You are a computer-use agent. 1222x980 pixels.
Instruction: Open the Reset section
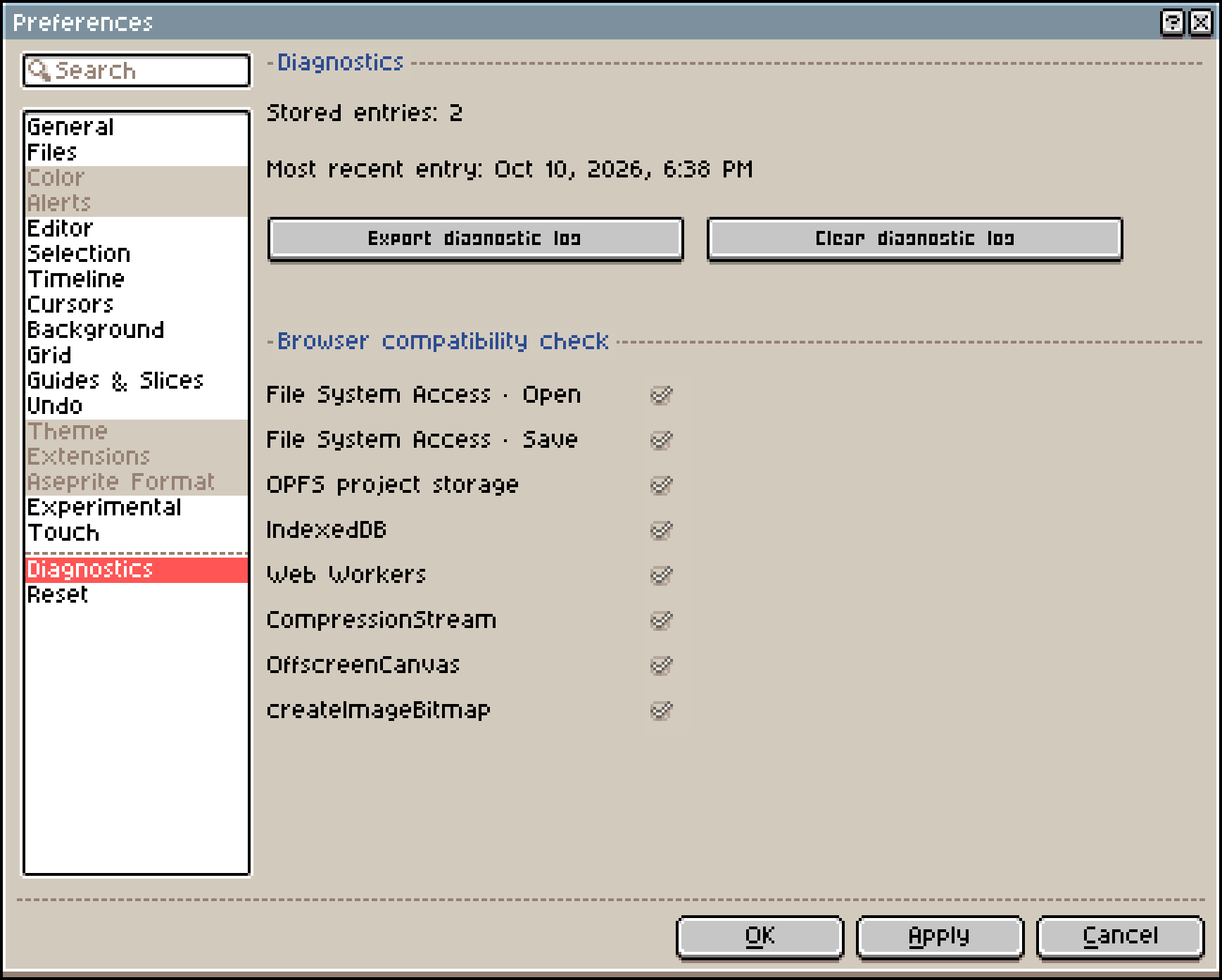[x=137, y=595]
